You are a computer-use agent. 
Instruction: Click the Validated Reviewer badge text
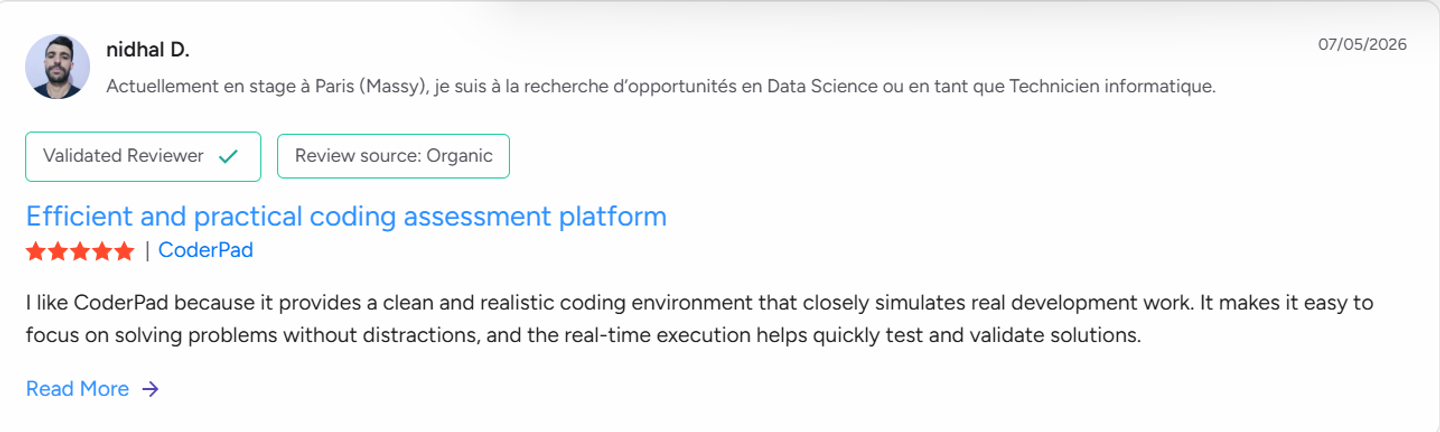(123, 156)
